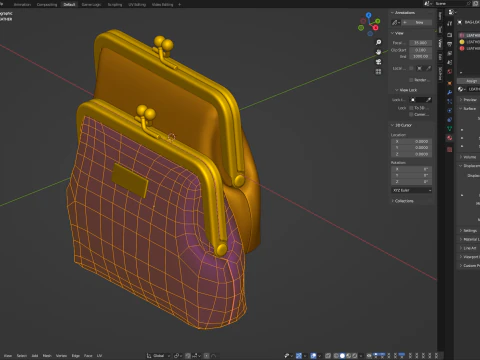Open the View vertical tab in sidebar

pyautogui.click(x=440, y=43)
